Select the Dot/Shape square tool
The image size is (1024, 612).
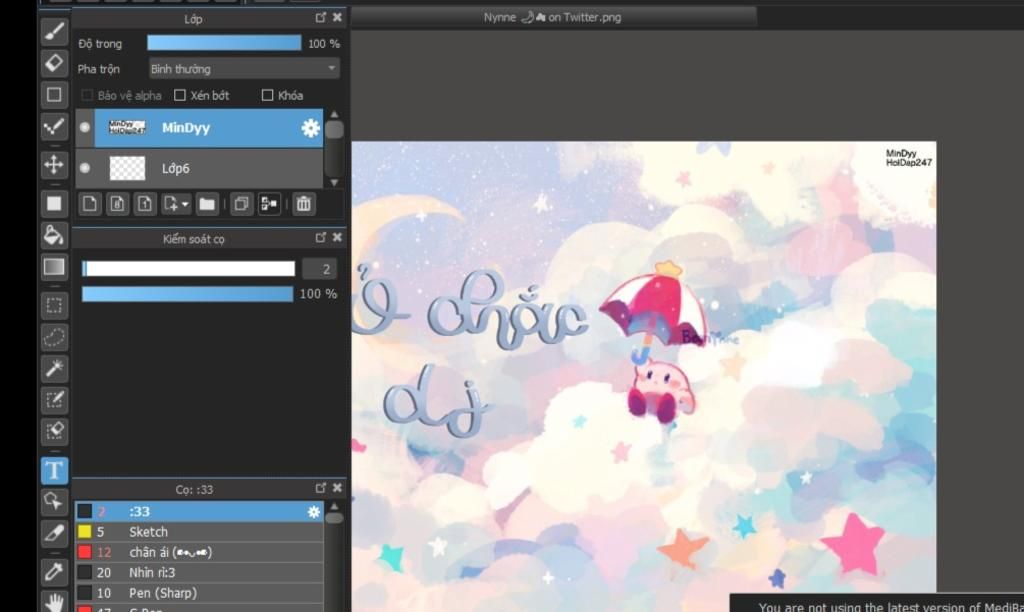point(54,95)
